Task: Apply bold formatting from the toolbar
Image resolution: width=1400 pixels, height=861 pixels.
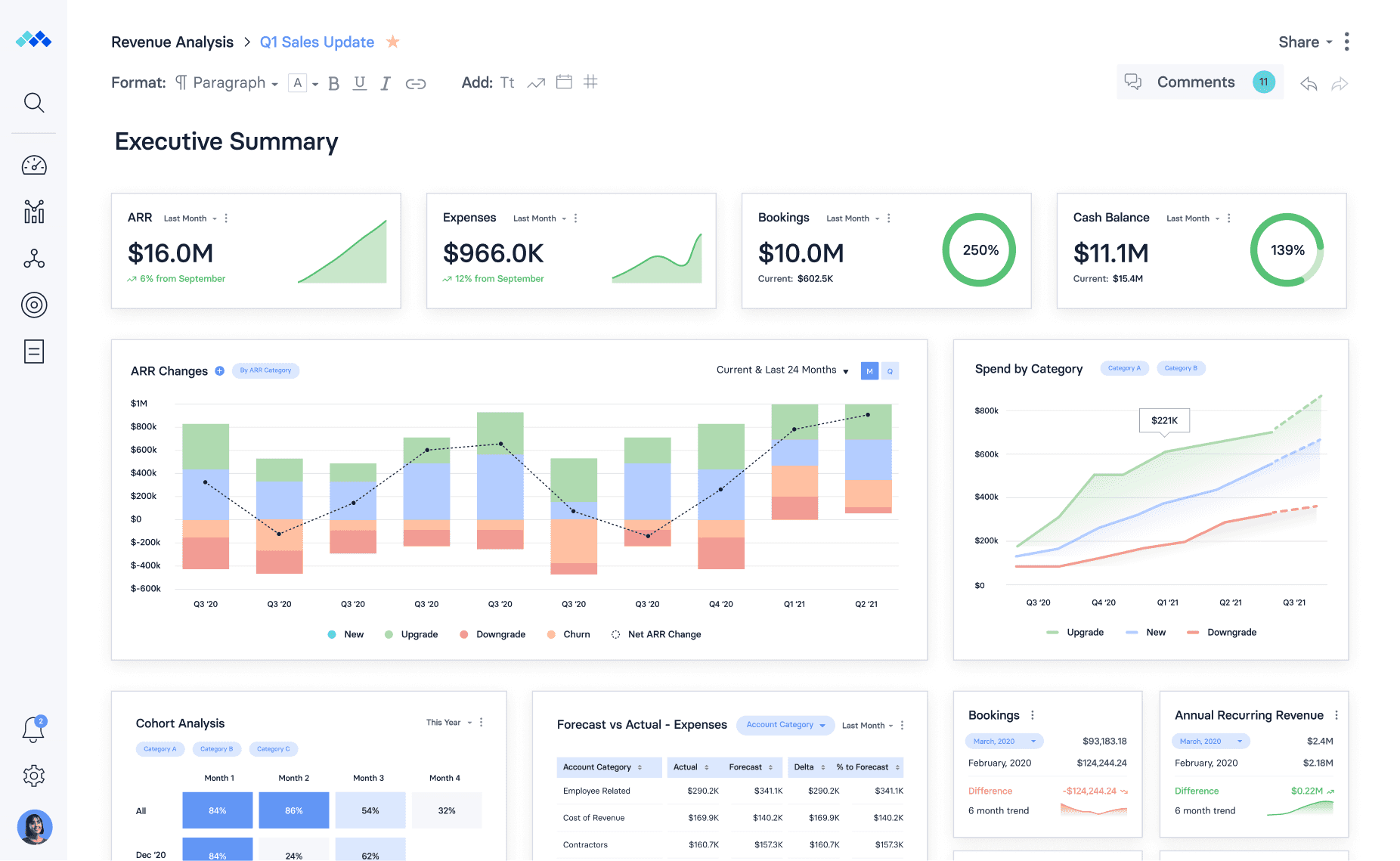Action: coord(333,83)
